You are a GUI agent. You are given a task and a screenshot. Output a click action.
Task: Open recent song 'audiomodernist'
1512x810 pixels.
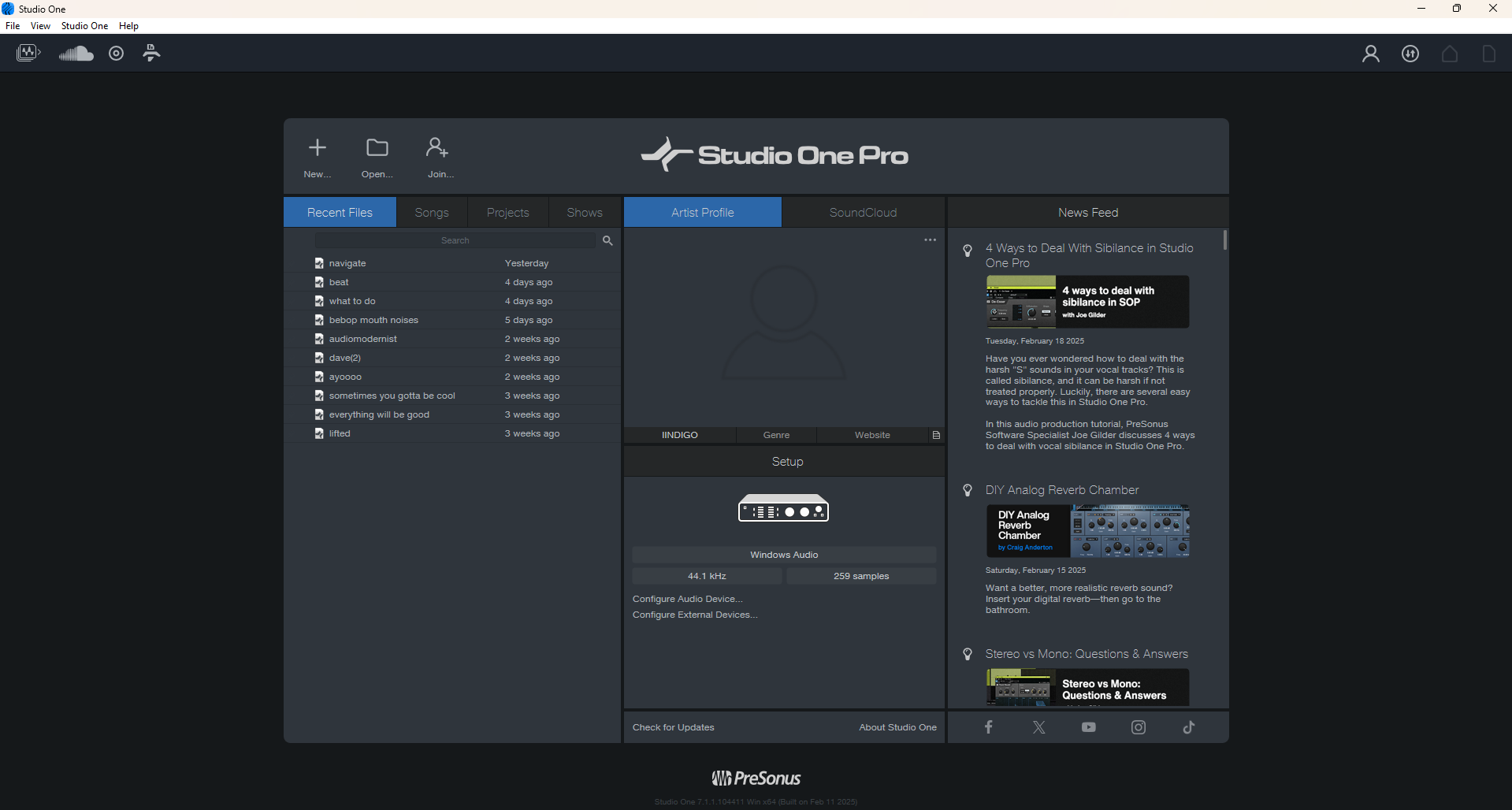[452, 339]
